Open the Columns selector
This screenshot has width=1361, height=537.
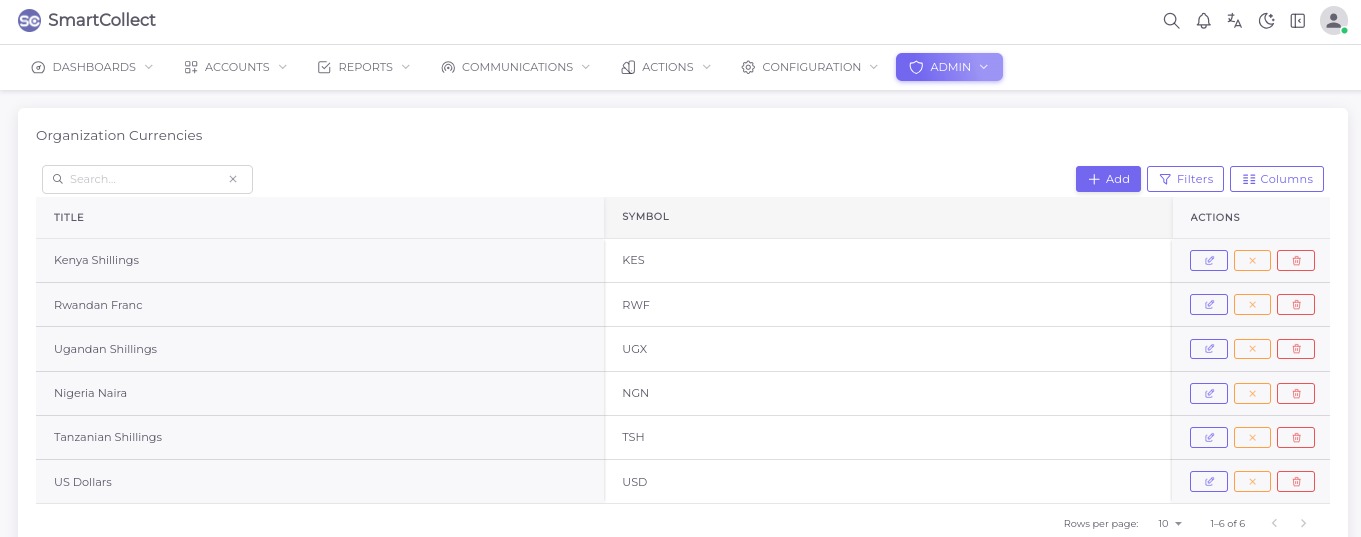1276,179
